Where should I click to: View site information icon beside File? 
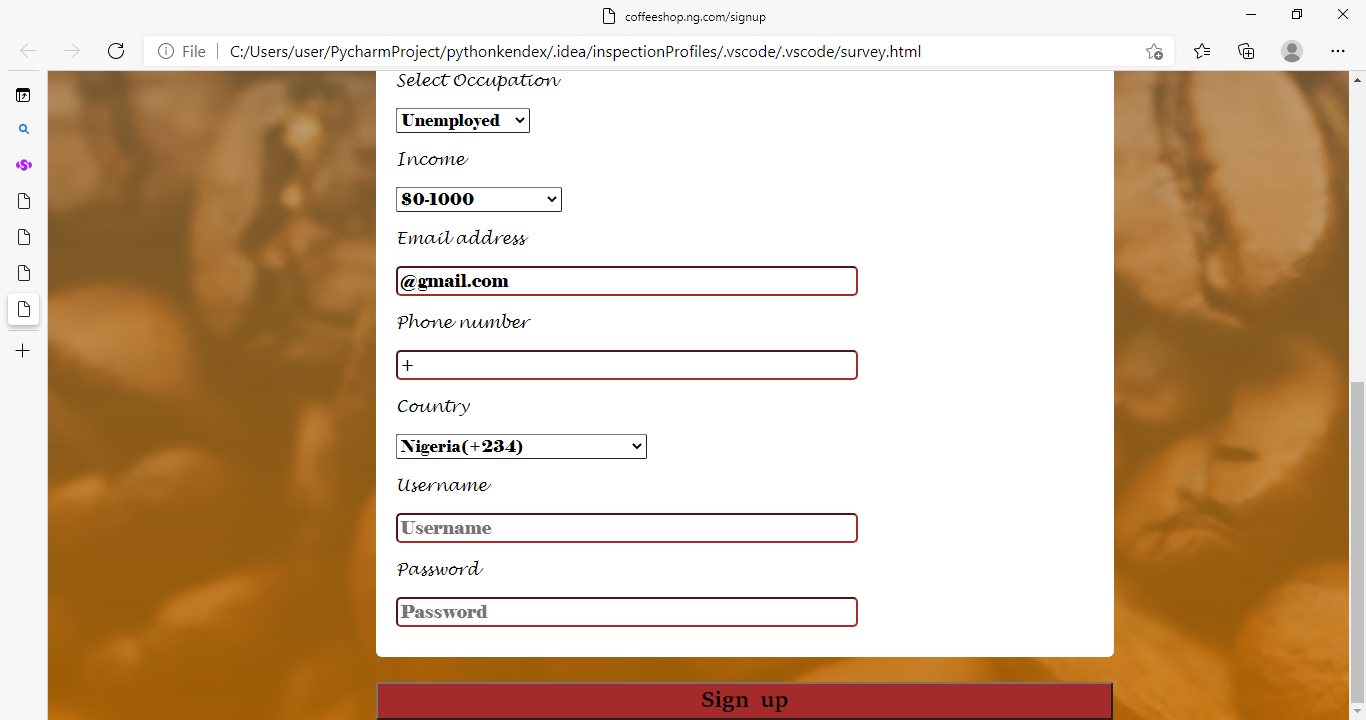166,51
